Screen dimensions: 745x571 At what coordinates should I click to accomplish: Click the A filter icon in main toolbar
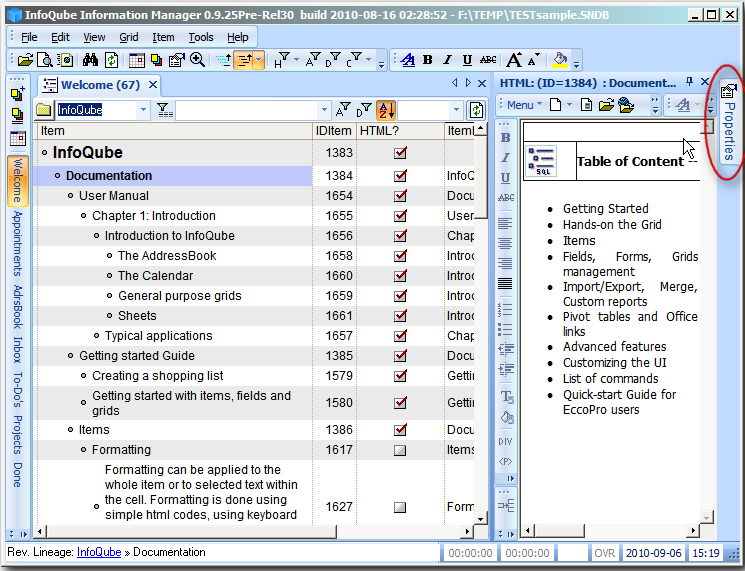pos(313,60)
